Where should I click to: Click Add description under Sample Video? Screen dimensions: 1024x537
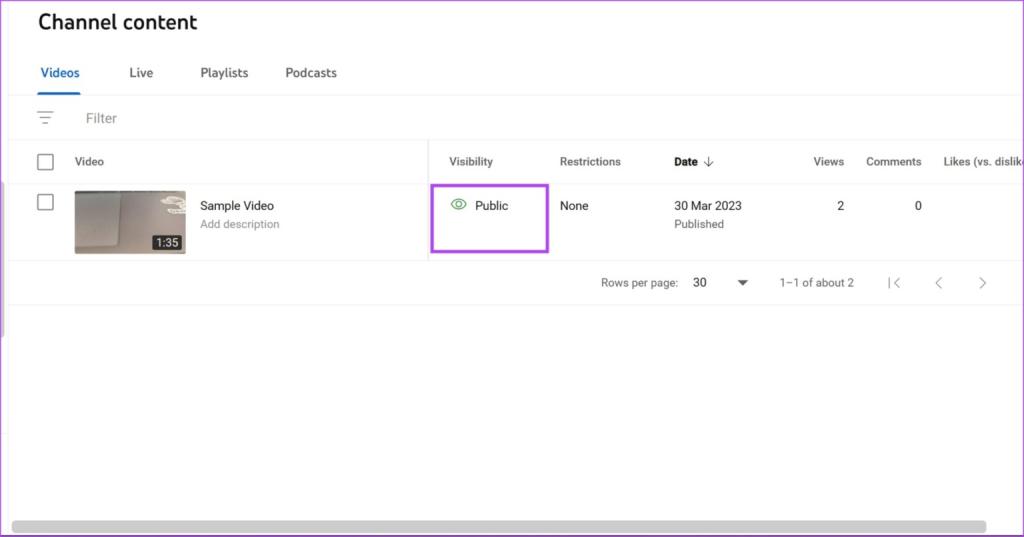pyautogui.click(x=240, y=224)
